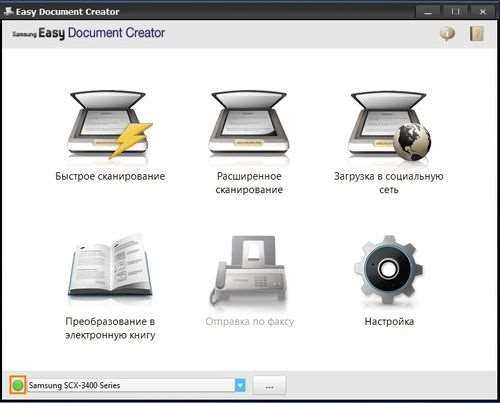Open the help manual book icon
The image size is (500, 403).
pyautogui.click(x=477, y=34)
